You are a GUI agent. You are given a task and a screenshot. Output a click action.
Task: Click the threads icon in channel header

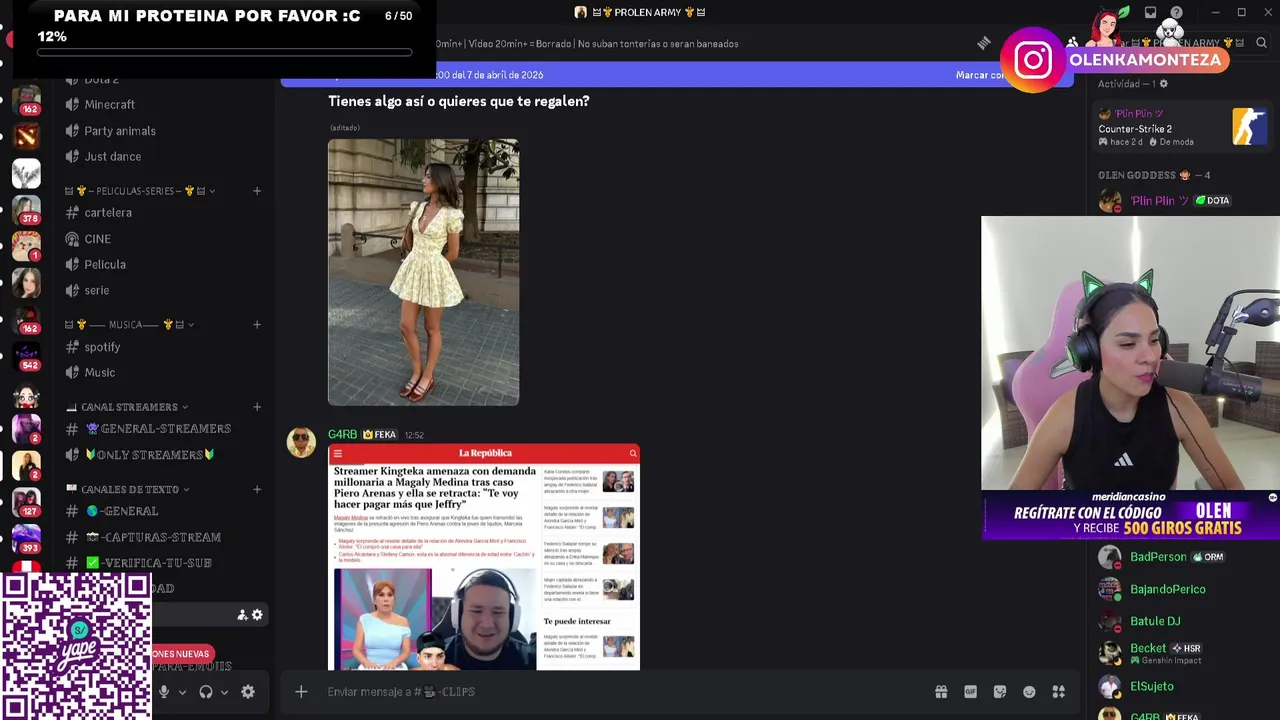tap(984, 43)
